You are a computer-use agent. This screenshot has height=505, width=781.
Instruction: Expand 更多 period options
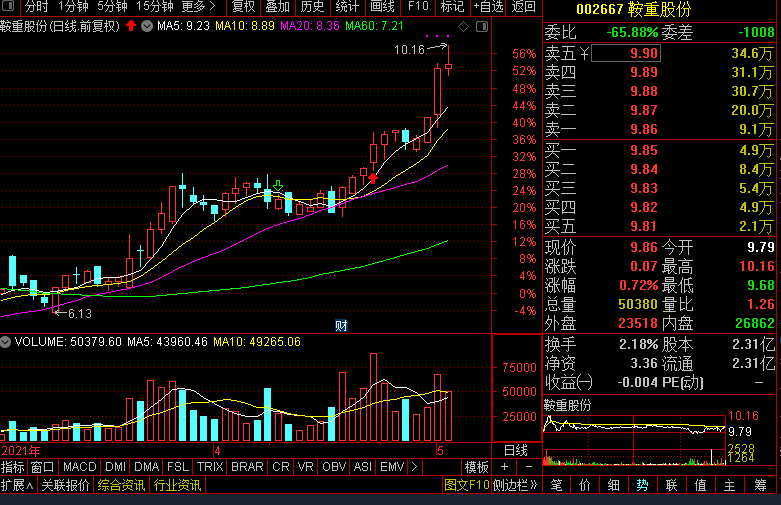tap(199, 6)
